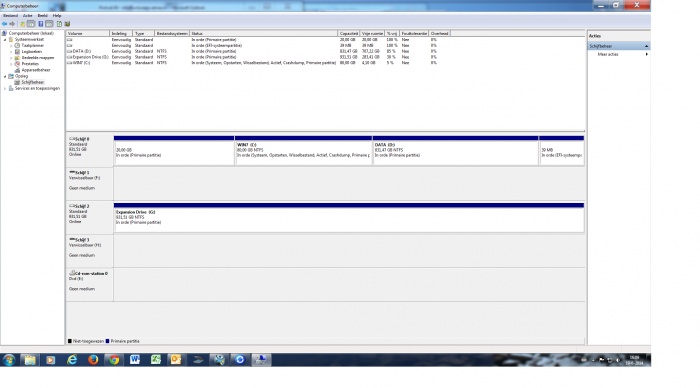Collapse the Schijfbeheer actions section

coord(646,46)
